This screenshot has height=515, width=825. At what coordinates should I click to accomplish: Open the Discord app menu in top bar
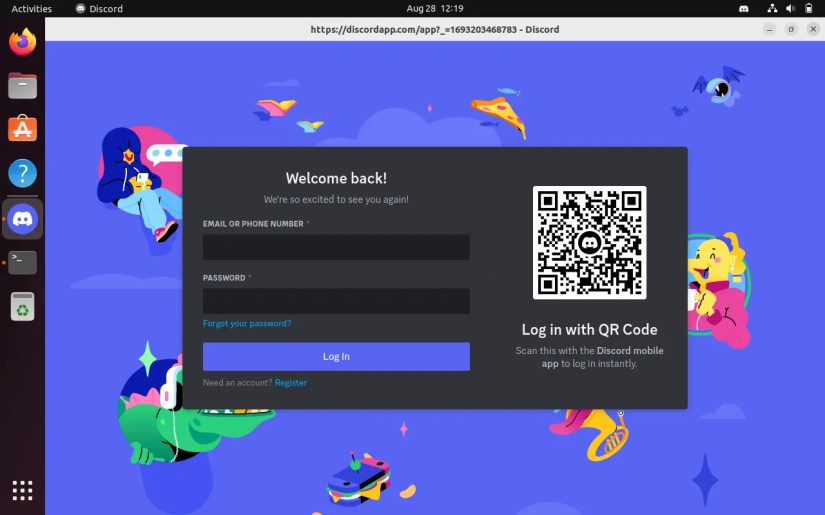pyautogui.click(x=99, y=8)
